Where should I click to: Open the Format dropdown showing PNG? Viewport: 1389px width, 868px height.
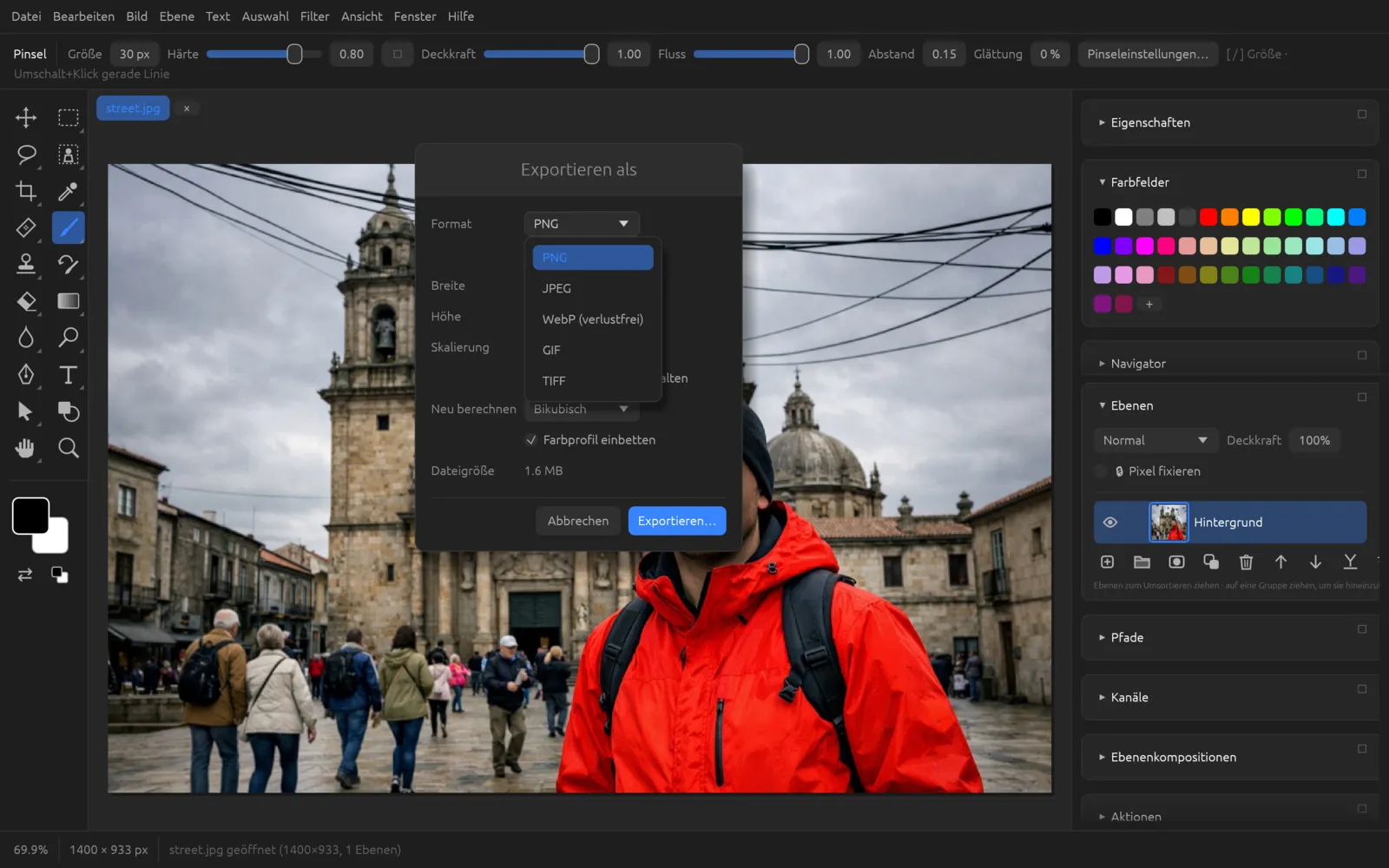click(582, 224)
